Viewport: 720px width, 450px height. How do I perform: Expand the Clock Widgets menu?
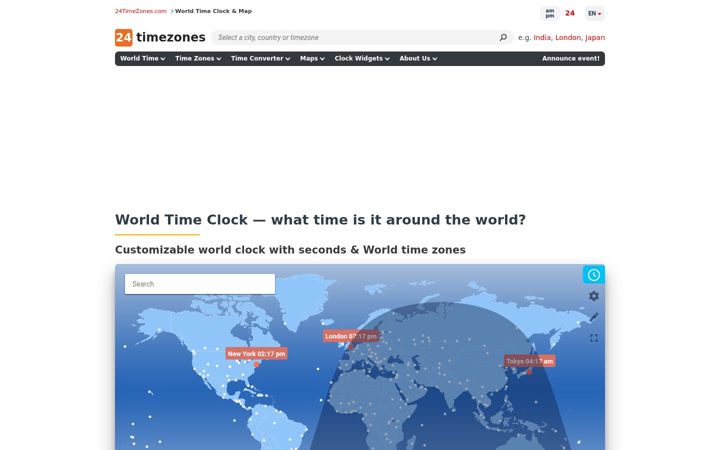pos(362,58)
